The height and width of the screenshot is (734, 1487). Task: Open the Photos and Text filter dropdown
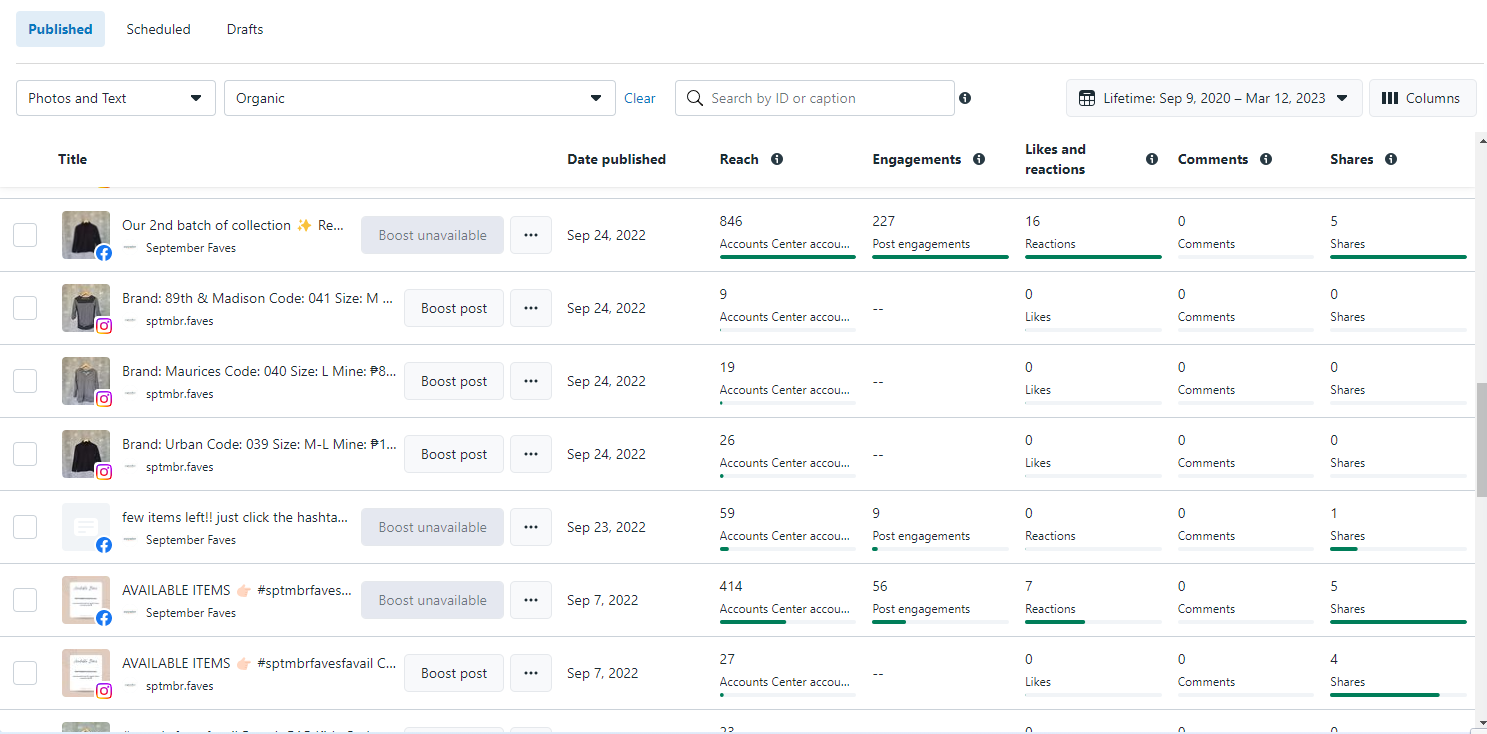116,98
